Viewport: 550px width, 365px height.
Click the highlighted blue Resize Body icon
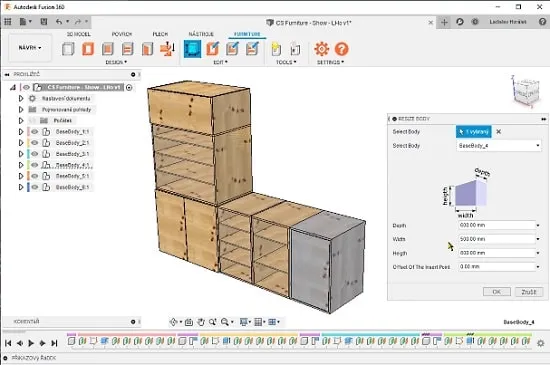(193, 49)
